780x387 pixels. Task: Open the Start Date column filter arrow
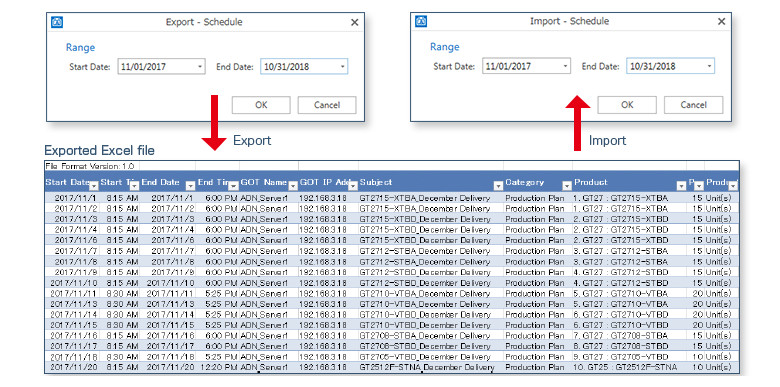click(x=94, y=186)
